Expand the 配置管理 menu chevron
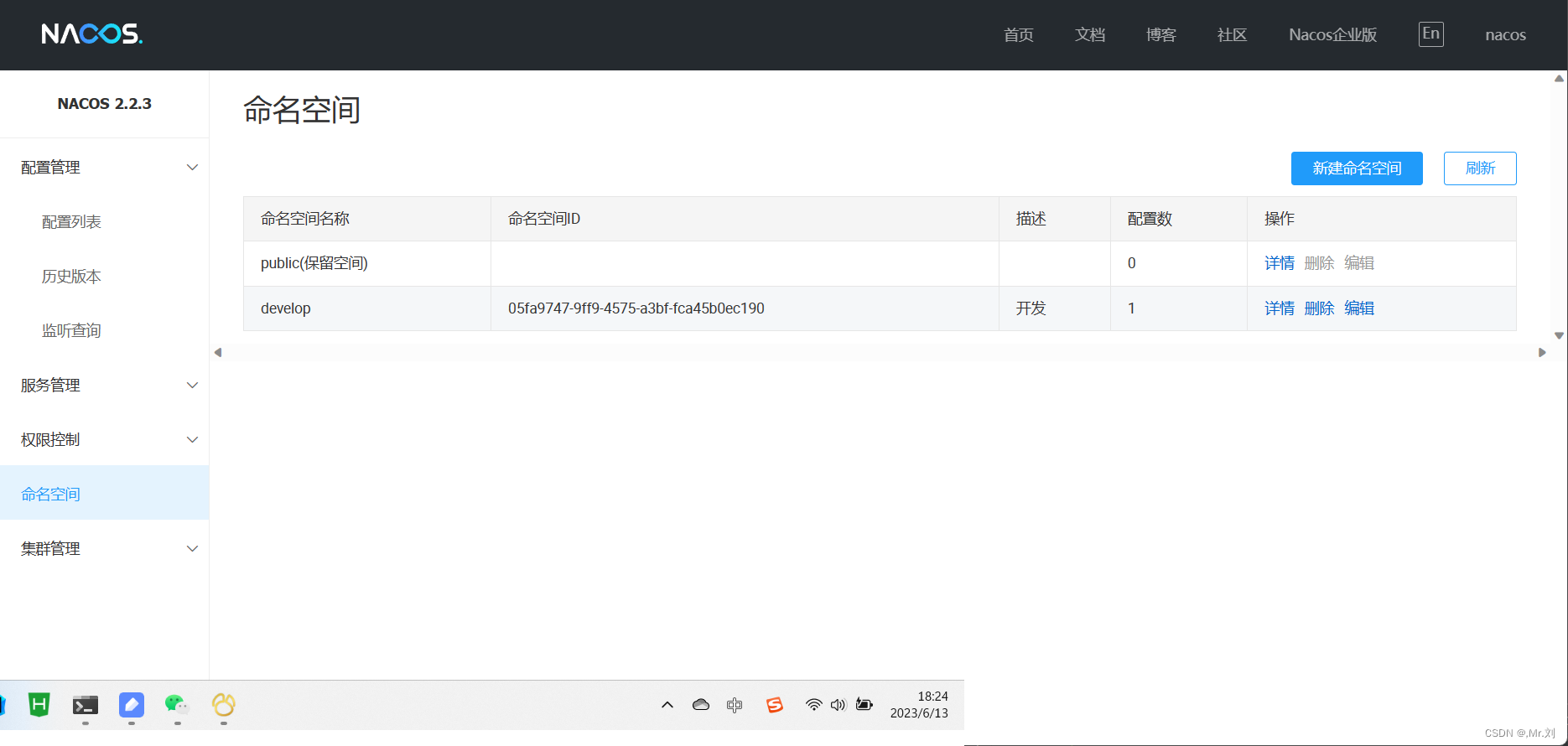1568x746 pixels. click(x=192, y=168)
